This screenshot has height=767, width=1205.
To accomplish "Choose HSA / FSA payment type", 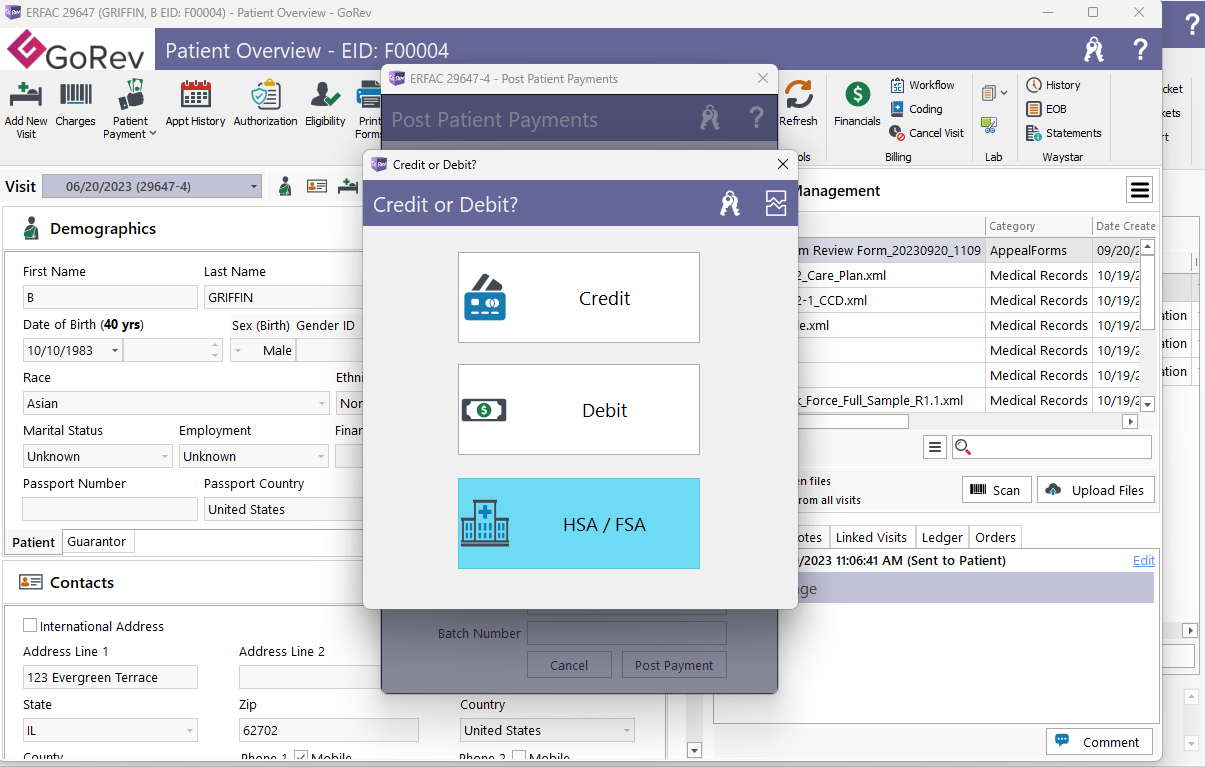I will point(579,523).
